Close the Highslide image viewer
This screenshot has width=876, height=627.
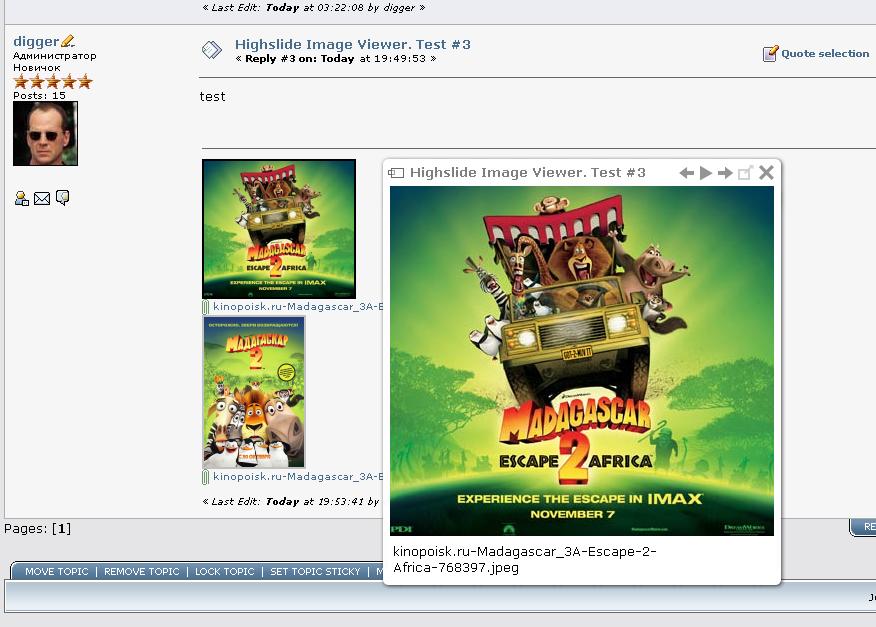(766, 173)
